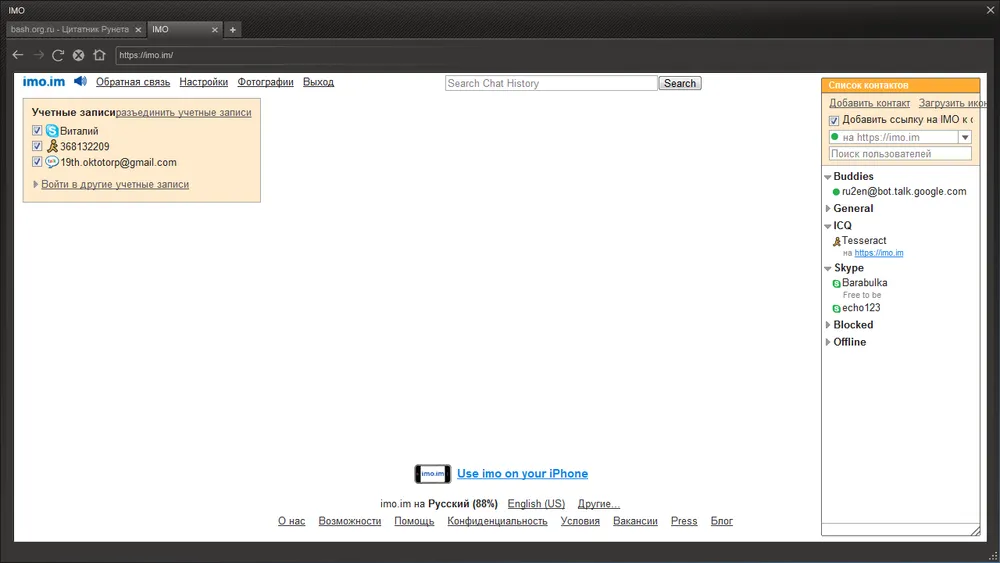Click the status message field на https://imo.im
This screenshot has width=1000, height=563.
click(x=893, y=137)
